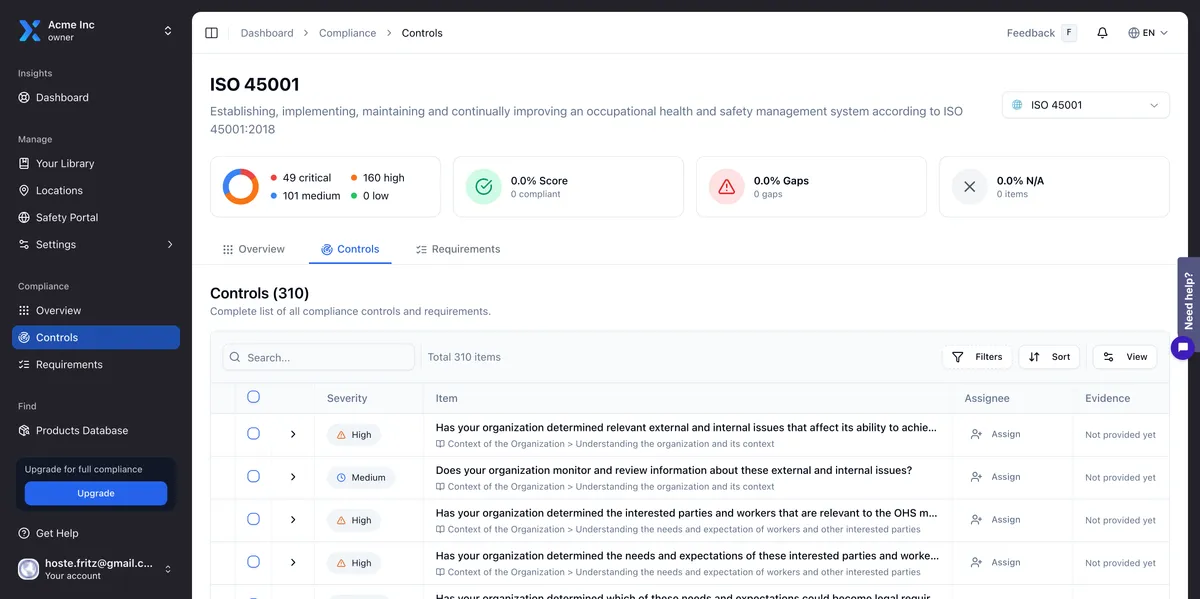Click the Upgrade button
1200x599 pixels.
coord(96,493)
